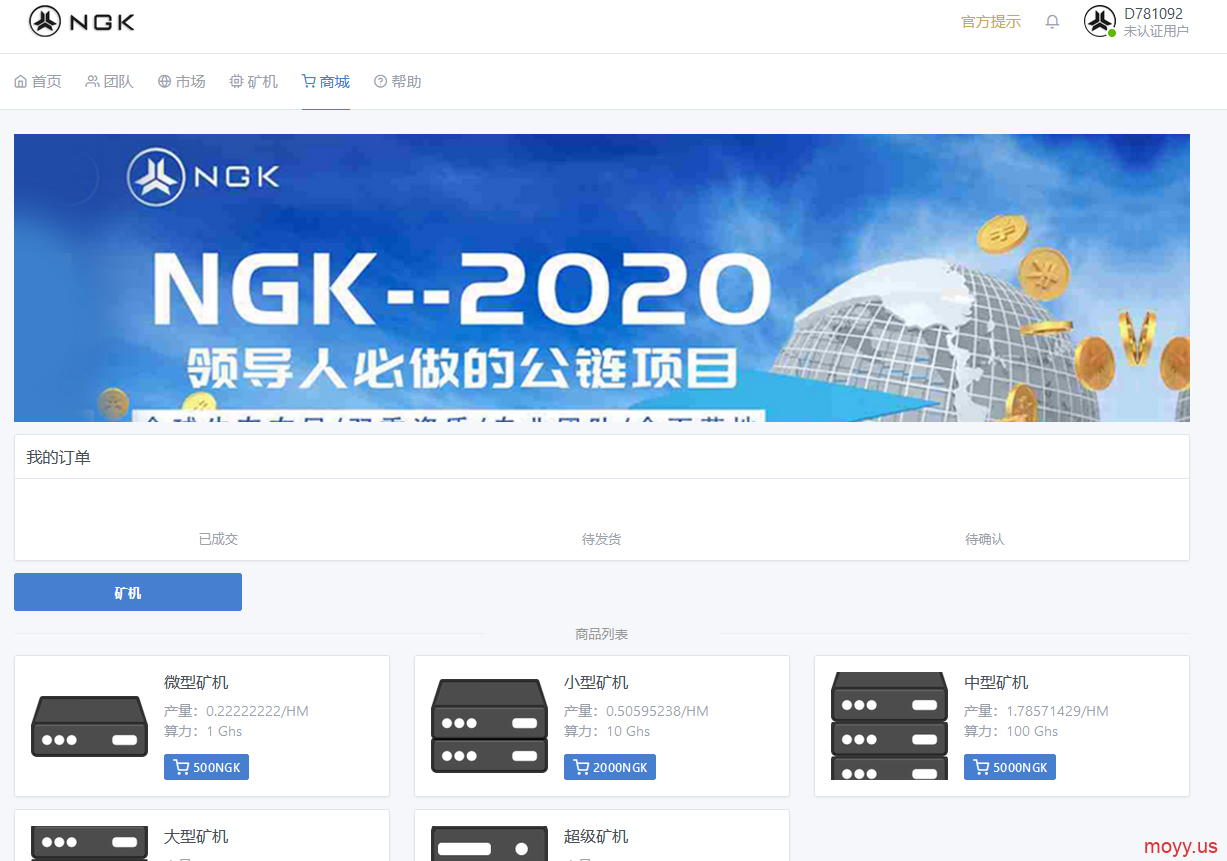Go to 首页 home tab
This screenshot has width=1227, height=861.
[x=38, y=82]
